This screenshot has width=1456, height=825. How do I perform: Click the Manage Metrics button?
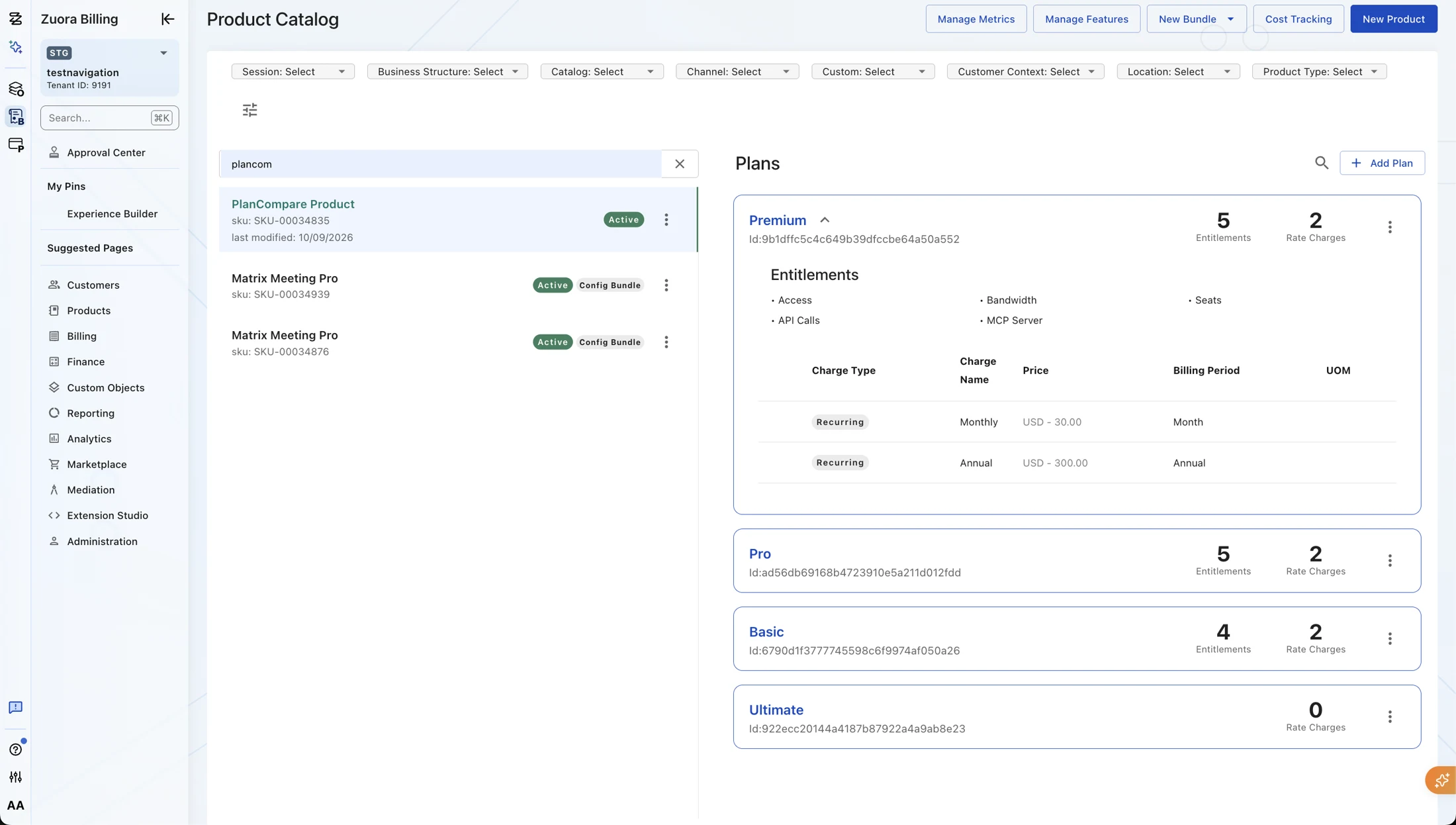coord(976,19)
